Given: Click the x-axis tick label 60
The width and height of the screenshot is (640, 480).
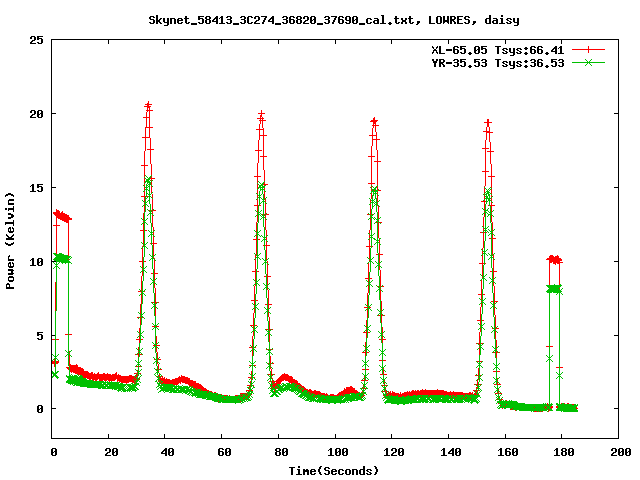Looking at the screenshot, I should tap(224, 452).
